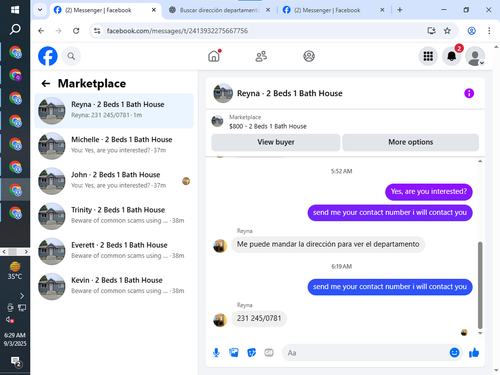500x375 pixels.
Task: Choose a sticker icon
Action: pyautogui.click(x=252, y=353)
